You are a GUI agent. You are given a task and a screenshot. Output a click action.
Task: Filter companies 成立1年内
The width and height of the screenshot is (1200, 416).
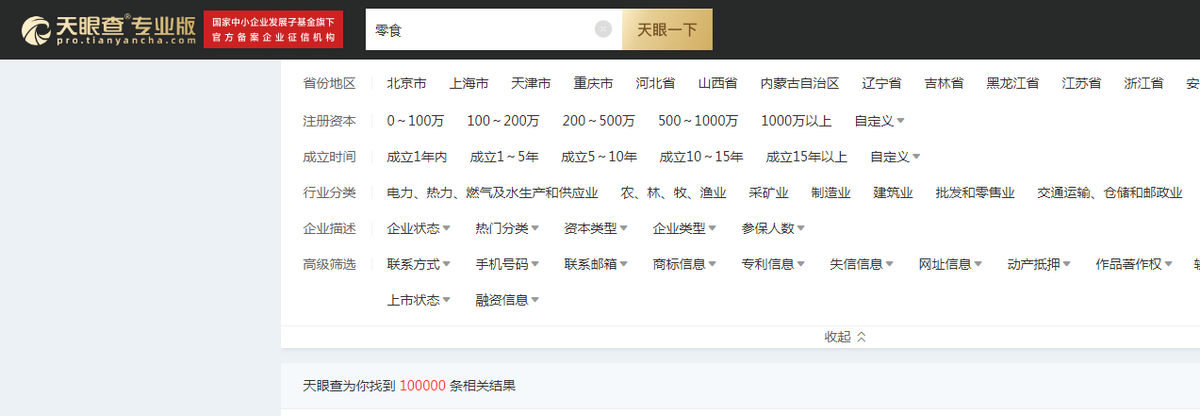(417, 157)
